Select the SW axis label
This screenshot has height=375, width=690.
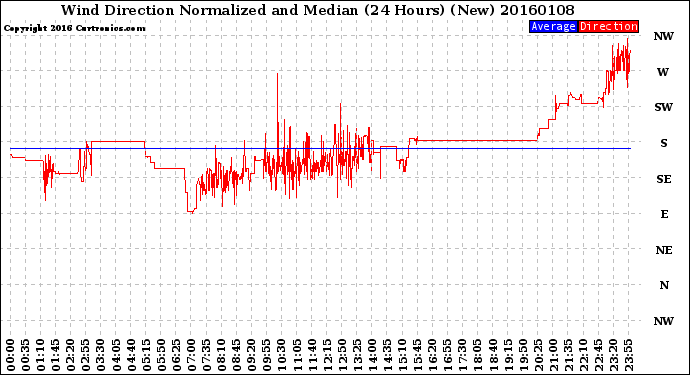pyautogui.click(x=664, y=107)
